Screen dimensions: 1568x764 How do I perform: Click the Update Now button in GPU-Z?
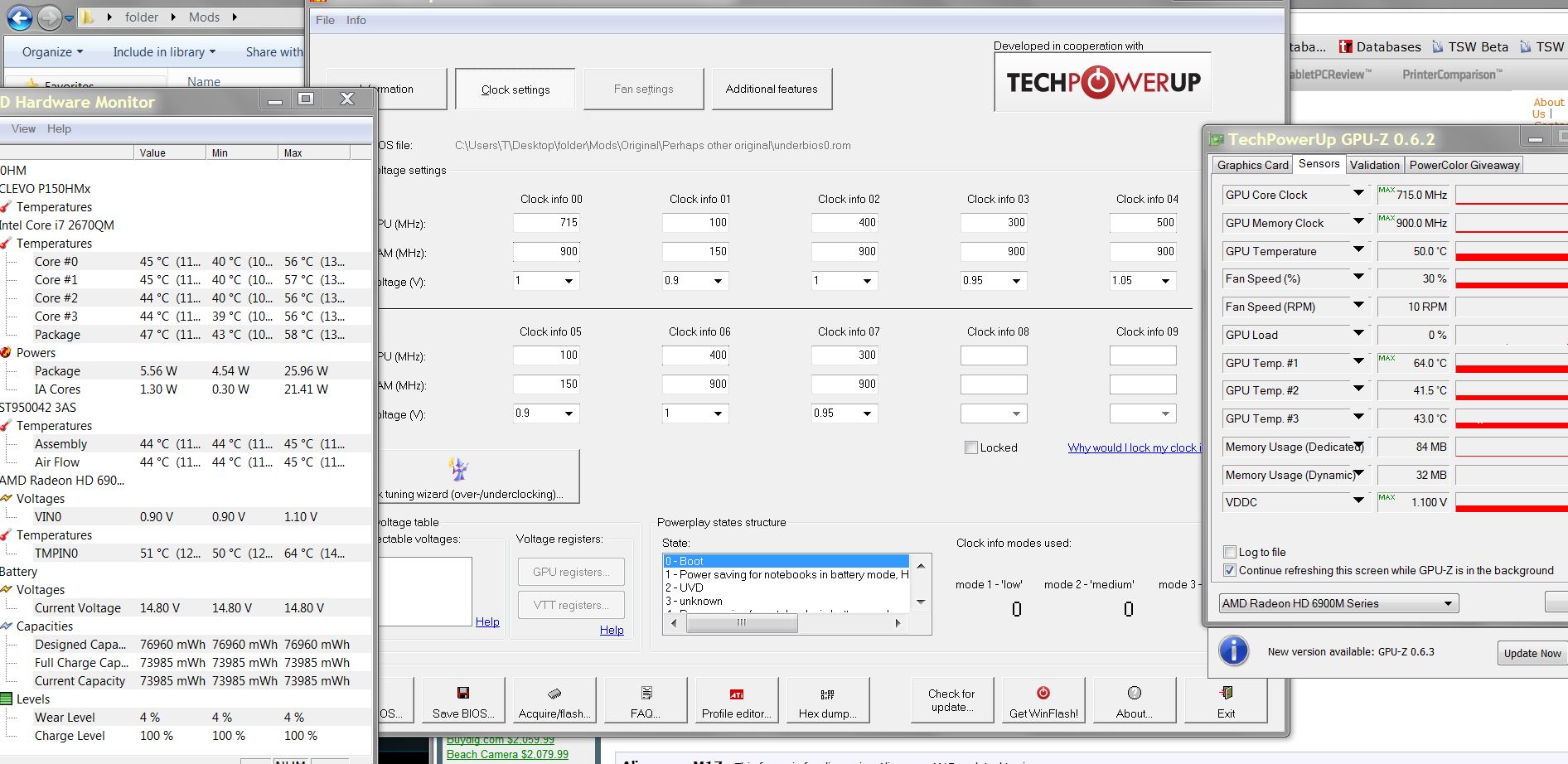pos(1532,653)
